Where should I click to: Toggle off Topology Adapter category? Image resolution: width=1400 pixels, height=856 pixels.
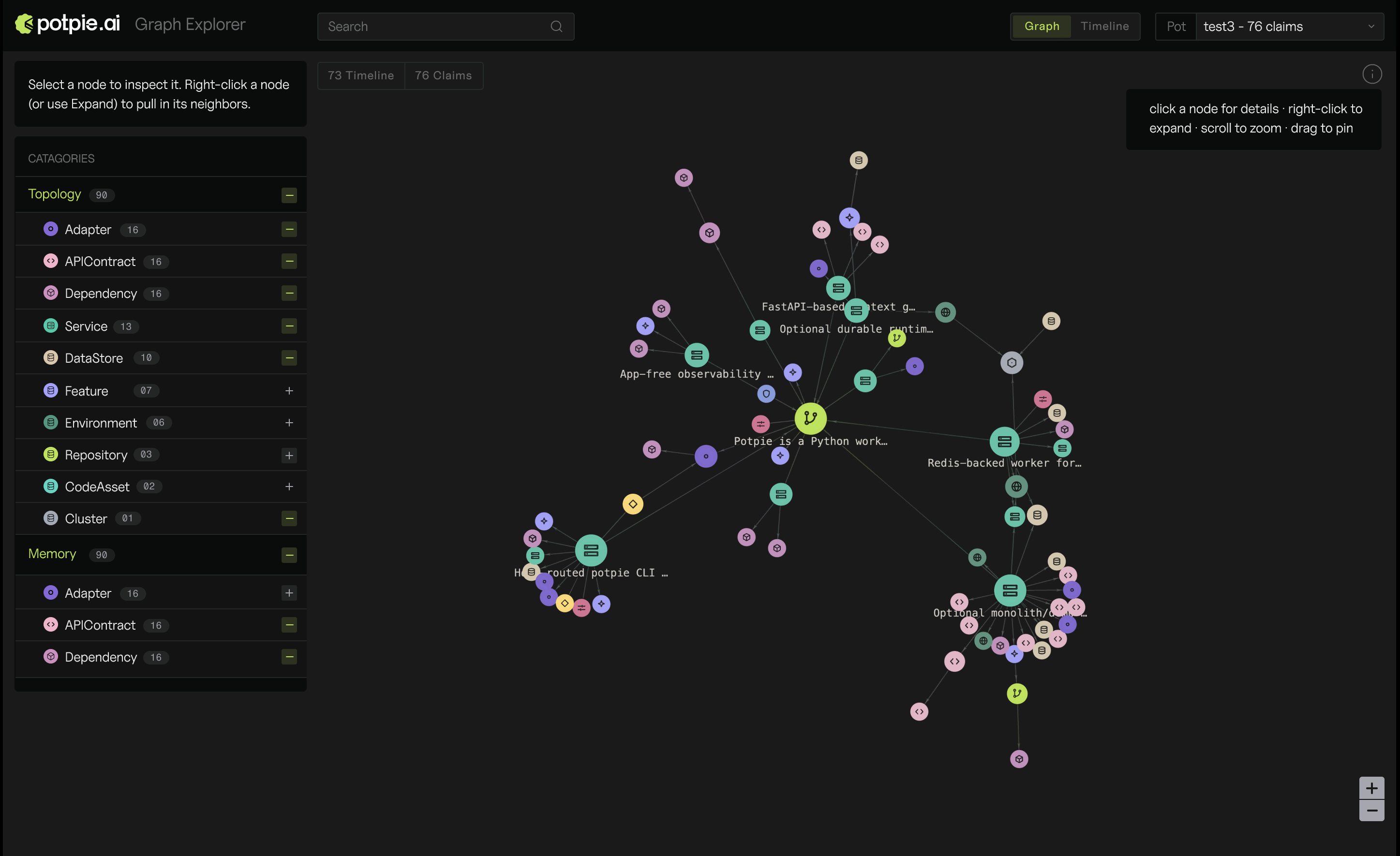point(289,230)
